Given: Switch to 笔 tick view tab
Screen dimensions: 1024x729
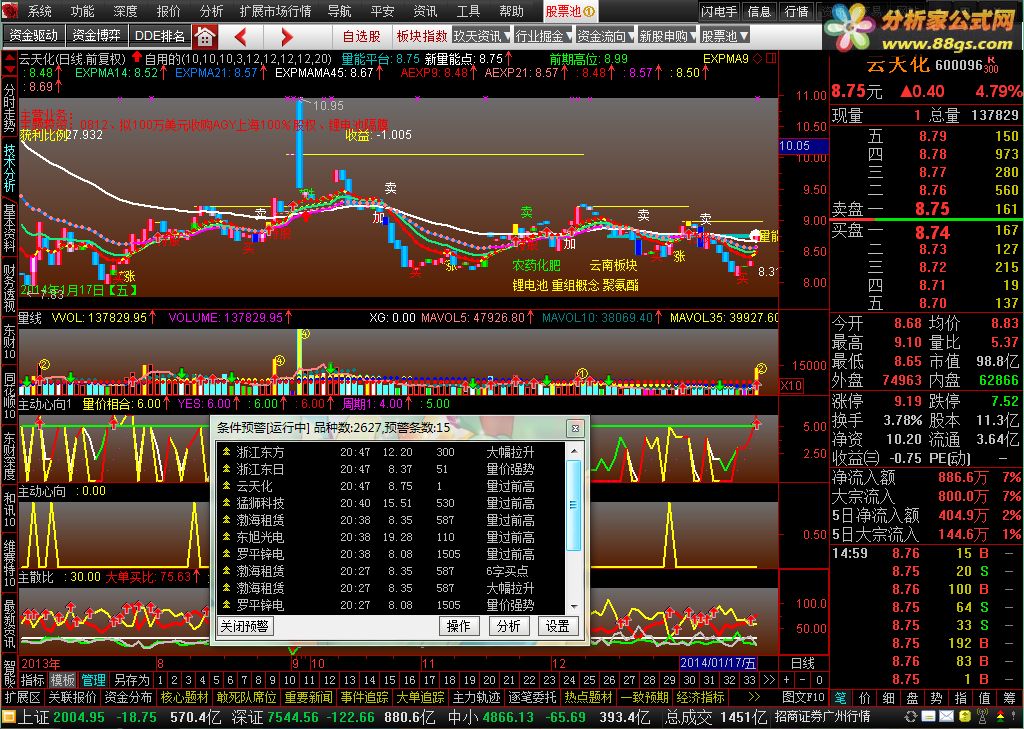Looking at the screenshot, I should [840, 698].
